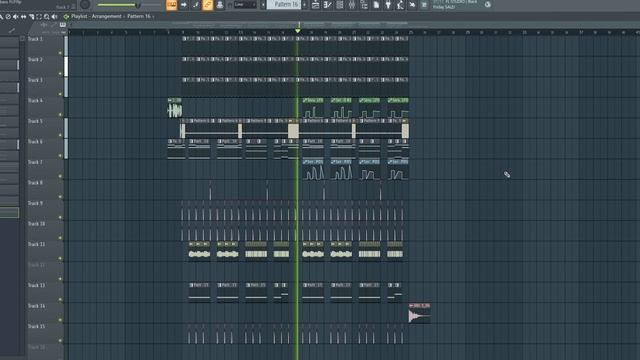The image size is (640, 360).
Task: Select the first speaker mute playlist tool
Action: (16, 17)
